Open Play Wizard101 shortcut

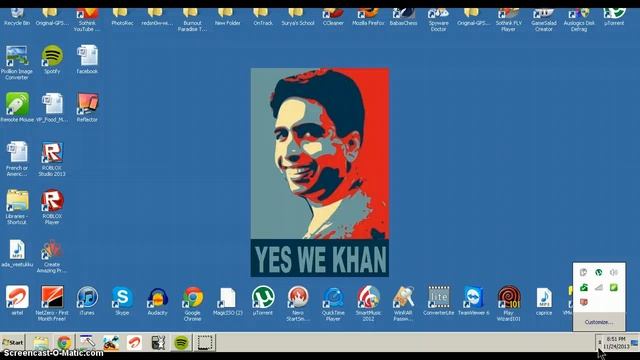click(509, 304)
